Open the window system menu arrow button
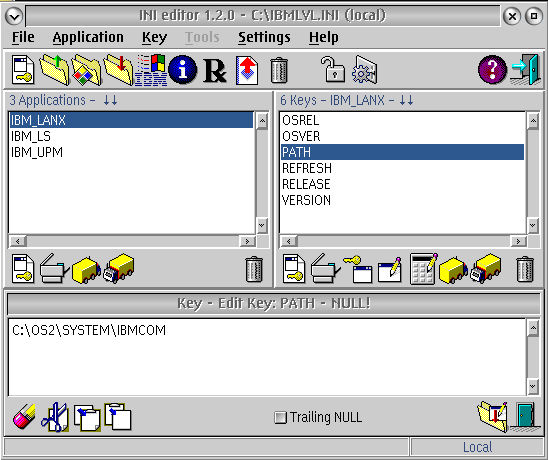 14,16
